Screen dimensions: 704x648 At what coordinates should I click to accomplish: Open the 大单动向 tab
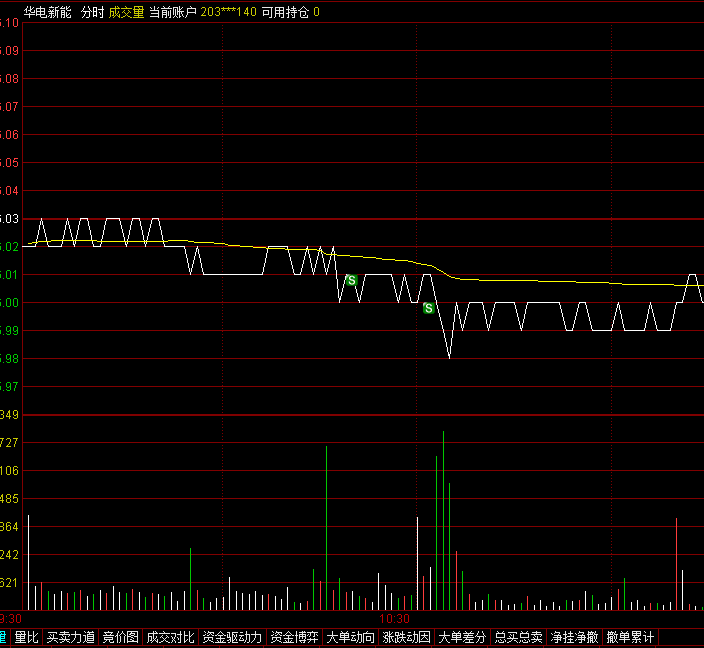tap(351, 637)
